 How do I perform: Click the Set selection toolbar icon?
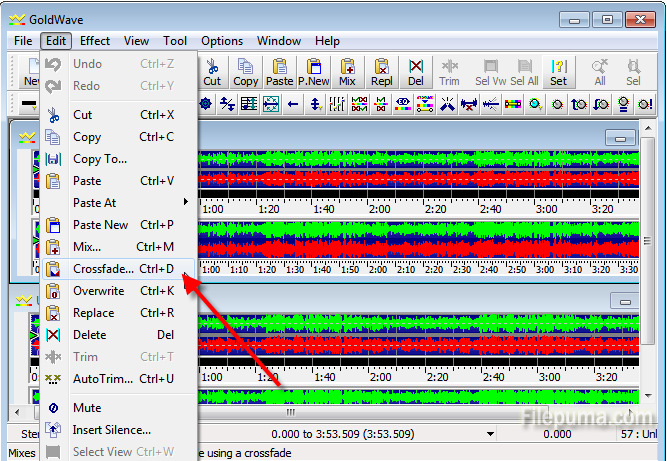558,71
